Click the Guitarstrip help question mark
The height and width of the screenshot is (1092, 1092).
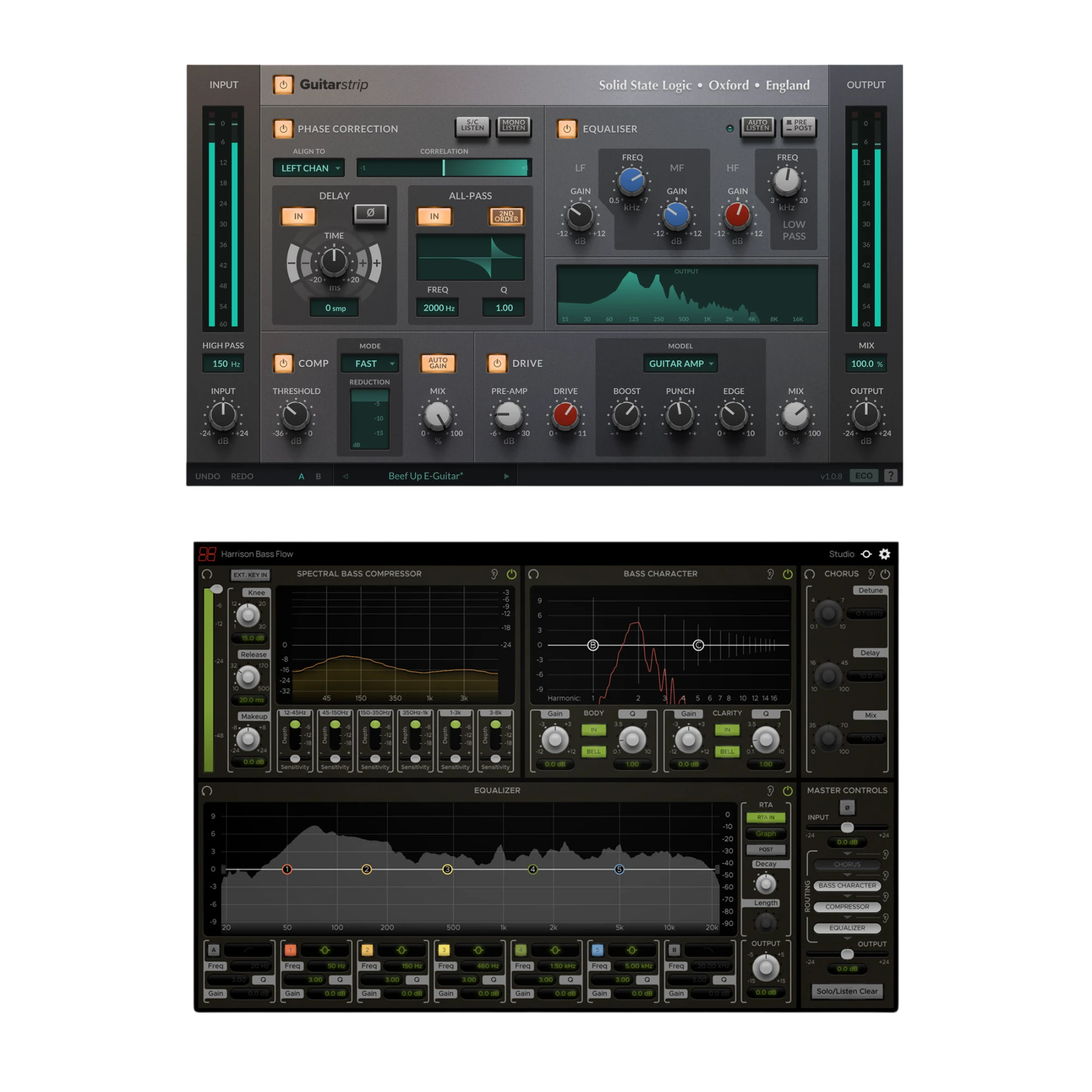point(891,476)
